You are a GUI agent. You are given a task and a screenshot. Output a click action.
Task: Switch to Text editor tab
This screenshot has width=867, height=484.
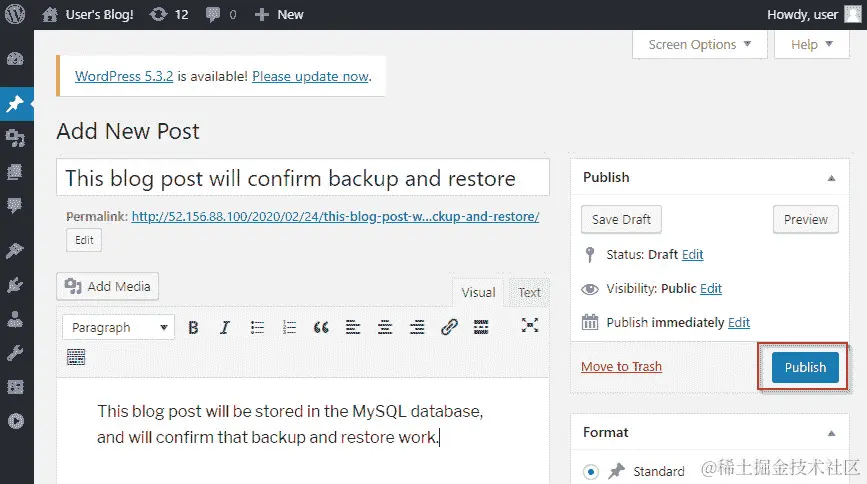pyautogui.click(x=529, y=292)
